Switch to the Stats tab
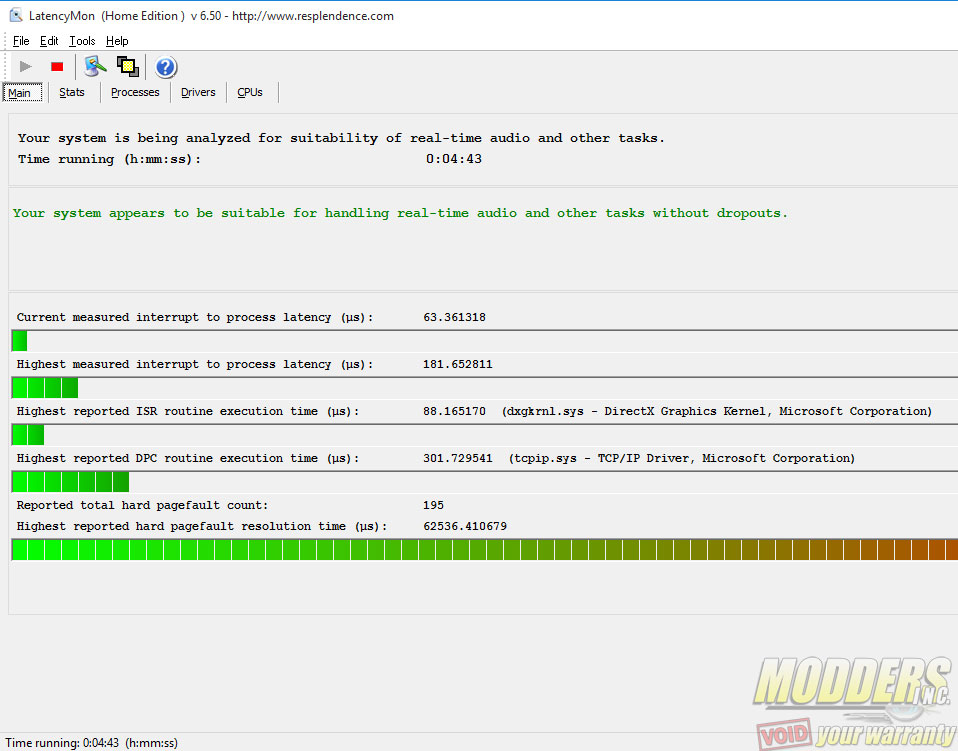958x751 pixels. pos(71,92)
